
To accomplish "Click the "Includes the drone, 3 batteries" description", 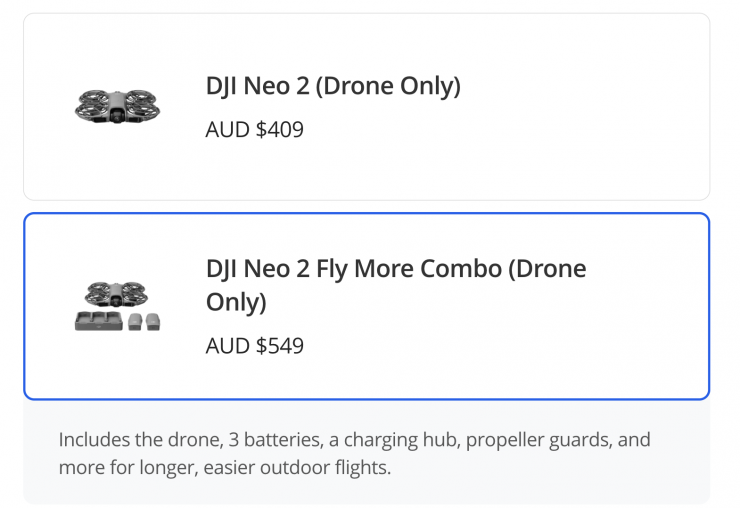I will [354, 440].
